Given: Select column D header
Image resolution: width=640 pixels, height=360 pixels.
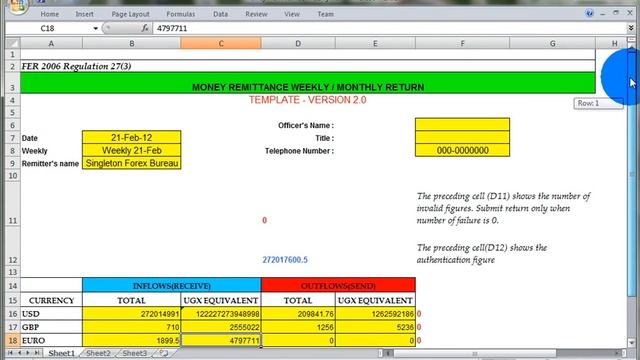Looking at the screenshot, I should 298,43.
